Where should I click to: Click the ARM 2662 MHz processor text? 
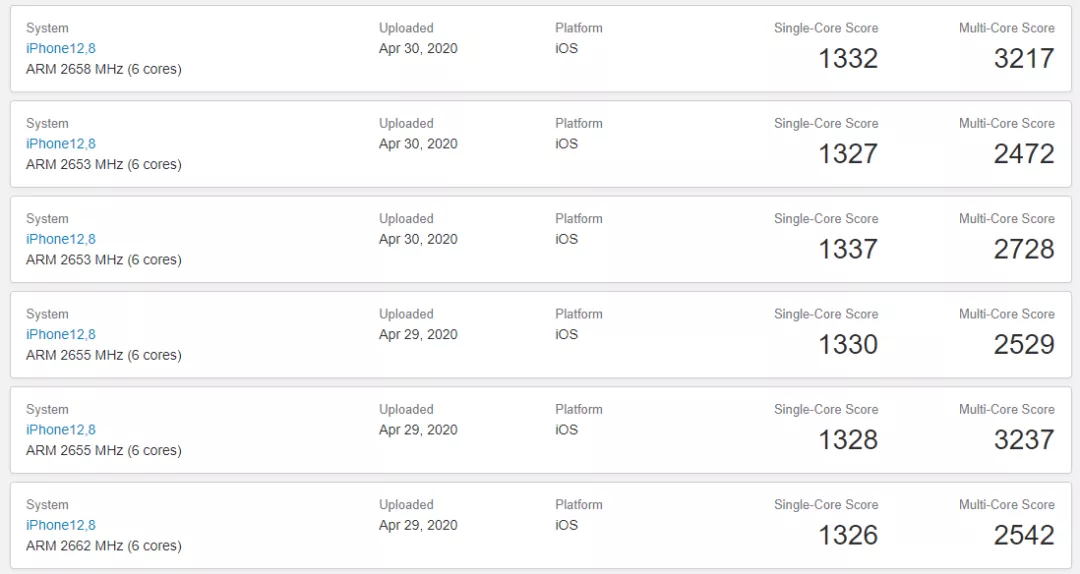tap(104, 546)
